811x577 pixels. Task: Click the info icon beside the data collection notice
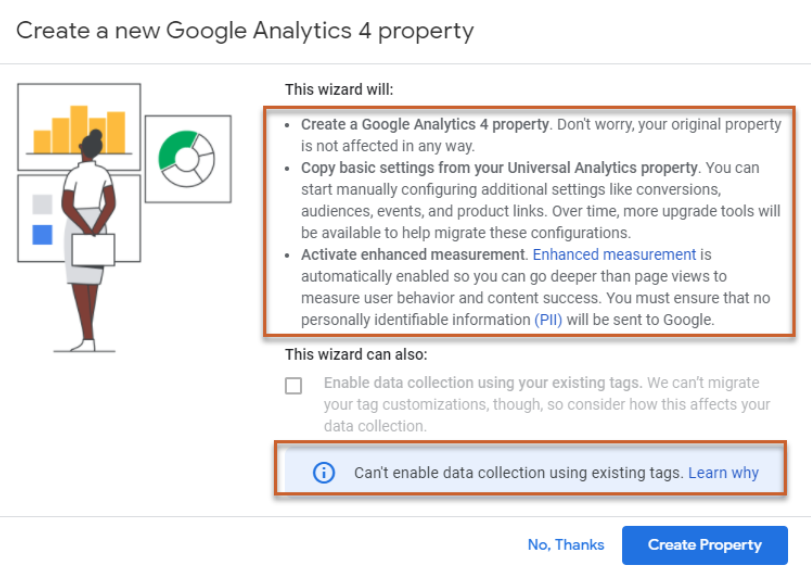pos(322,472)
